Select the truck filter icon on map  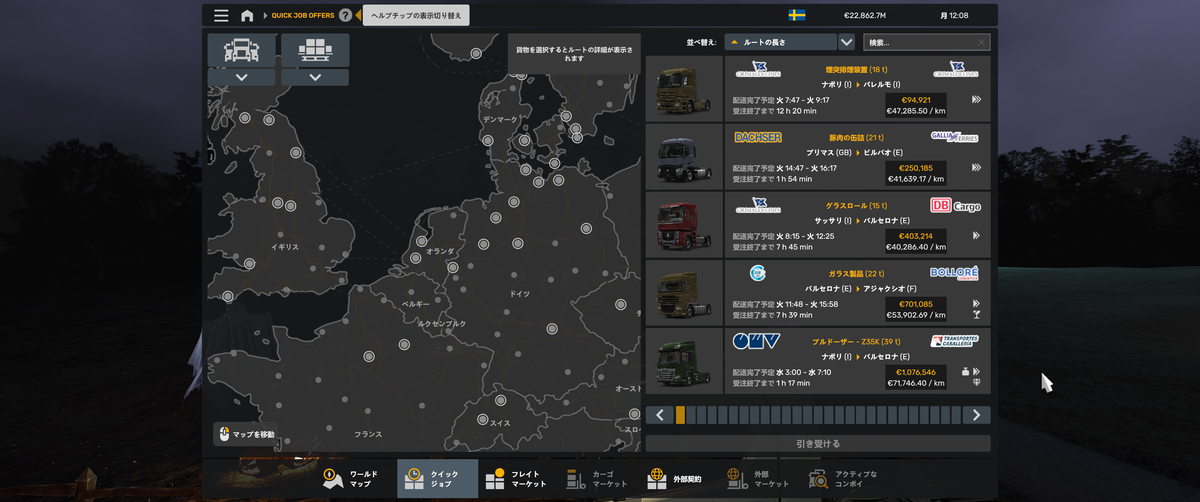point(241,50)
